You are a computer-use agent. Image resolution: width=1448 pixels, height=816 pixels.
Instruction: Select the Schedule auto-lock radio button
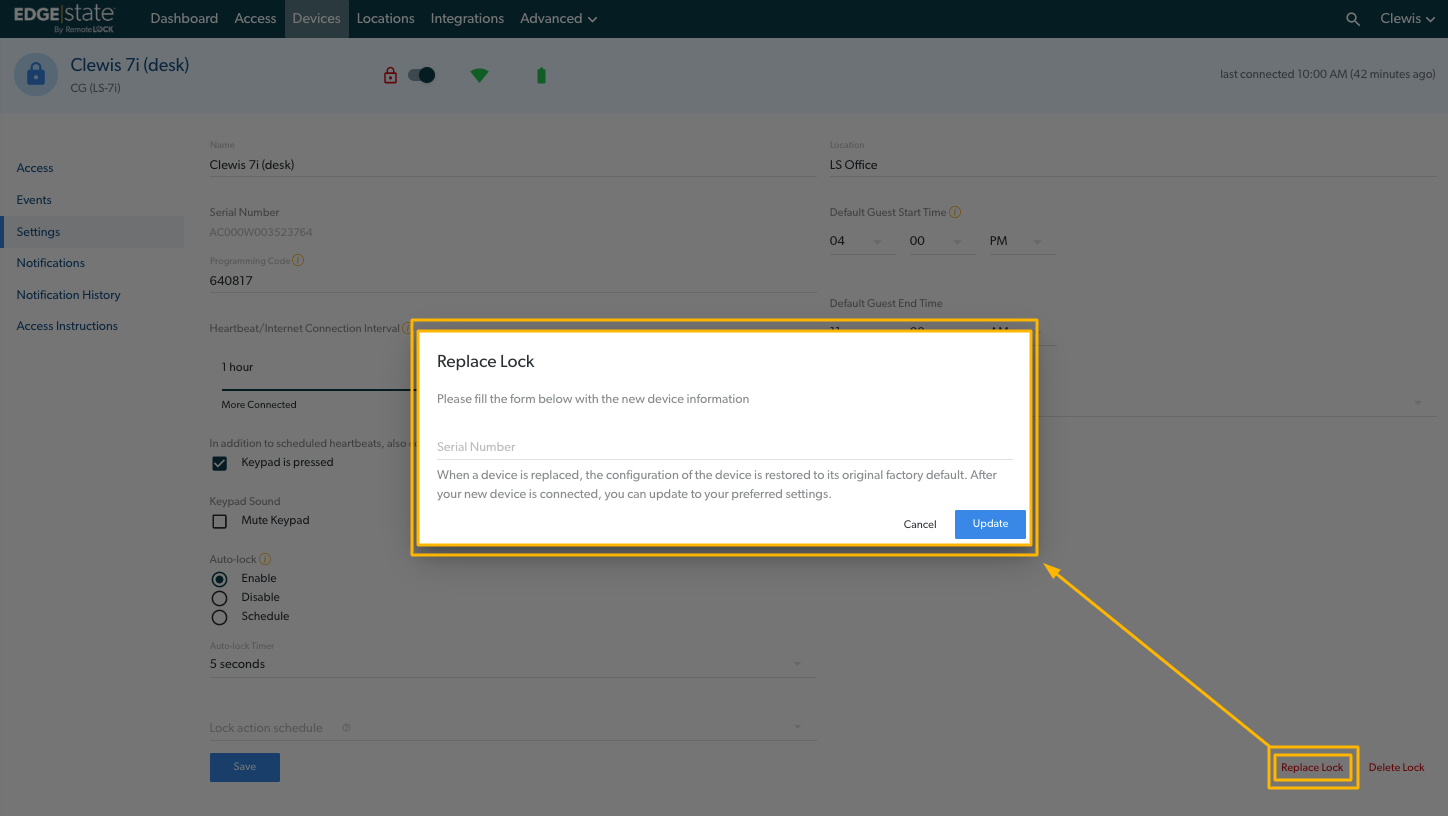[219, 617]
